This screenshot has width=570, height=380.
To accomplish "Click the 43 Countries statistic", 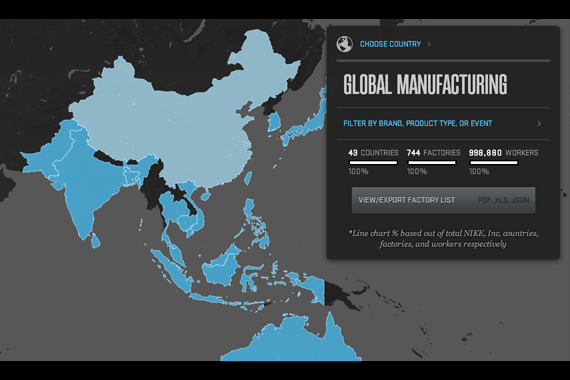I will click(373, 153).
